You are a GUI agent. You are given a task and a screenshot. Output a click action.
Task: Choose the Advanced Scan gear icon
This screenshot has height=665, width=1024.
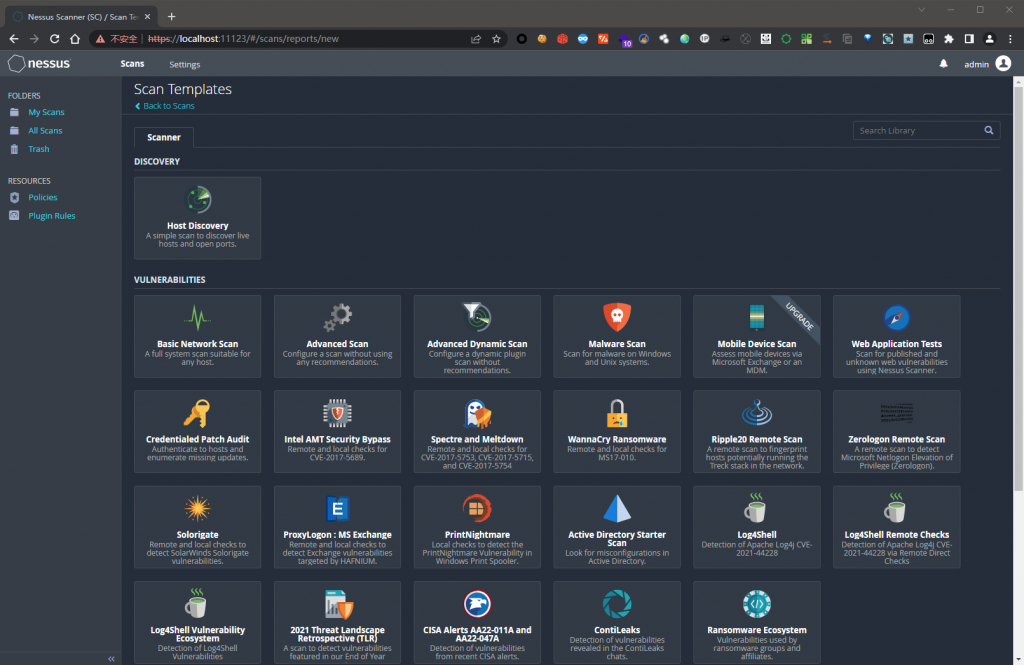pos(337,318)
